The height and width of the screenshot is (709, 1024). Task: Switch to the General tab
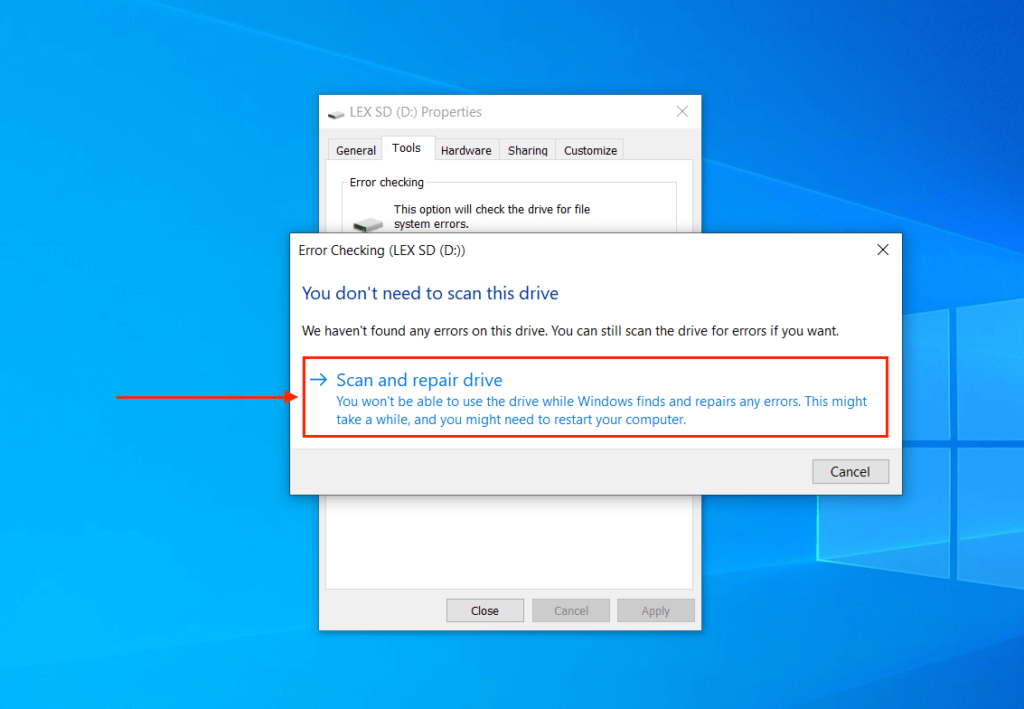pyautogui.click(x=355, y=149)
